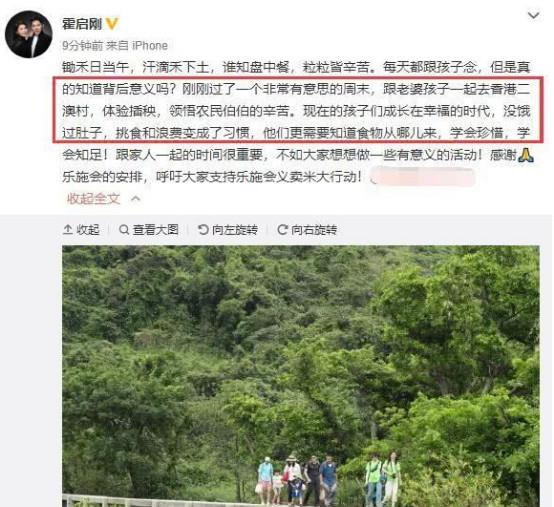
Task: Click the forest hiking photo
Action: coord(301,376)
